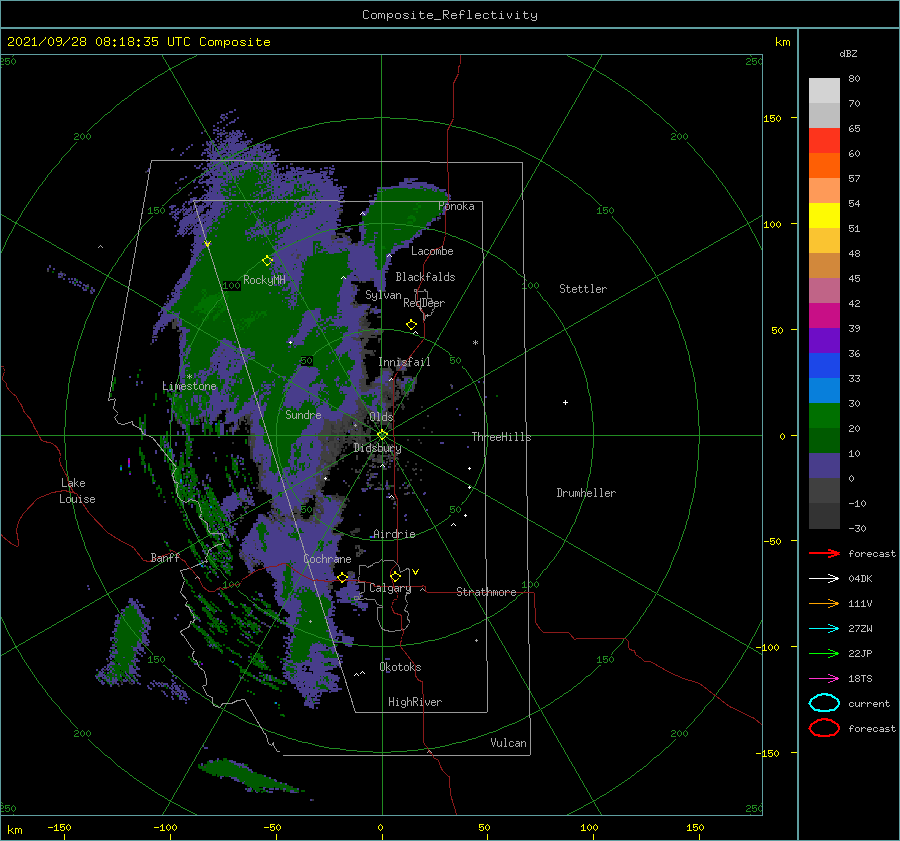This screenshot has width=900, height=841.
Task: Click the magenta 18TS arrow icon
Action: point(824,679)
